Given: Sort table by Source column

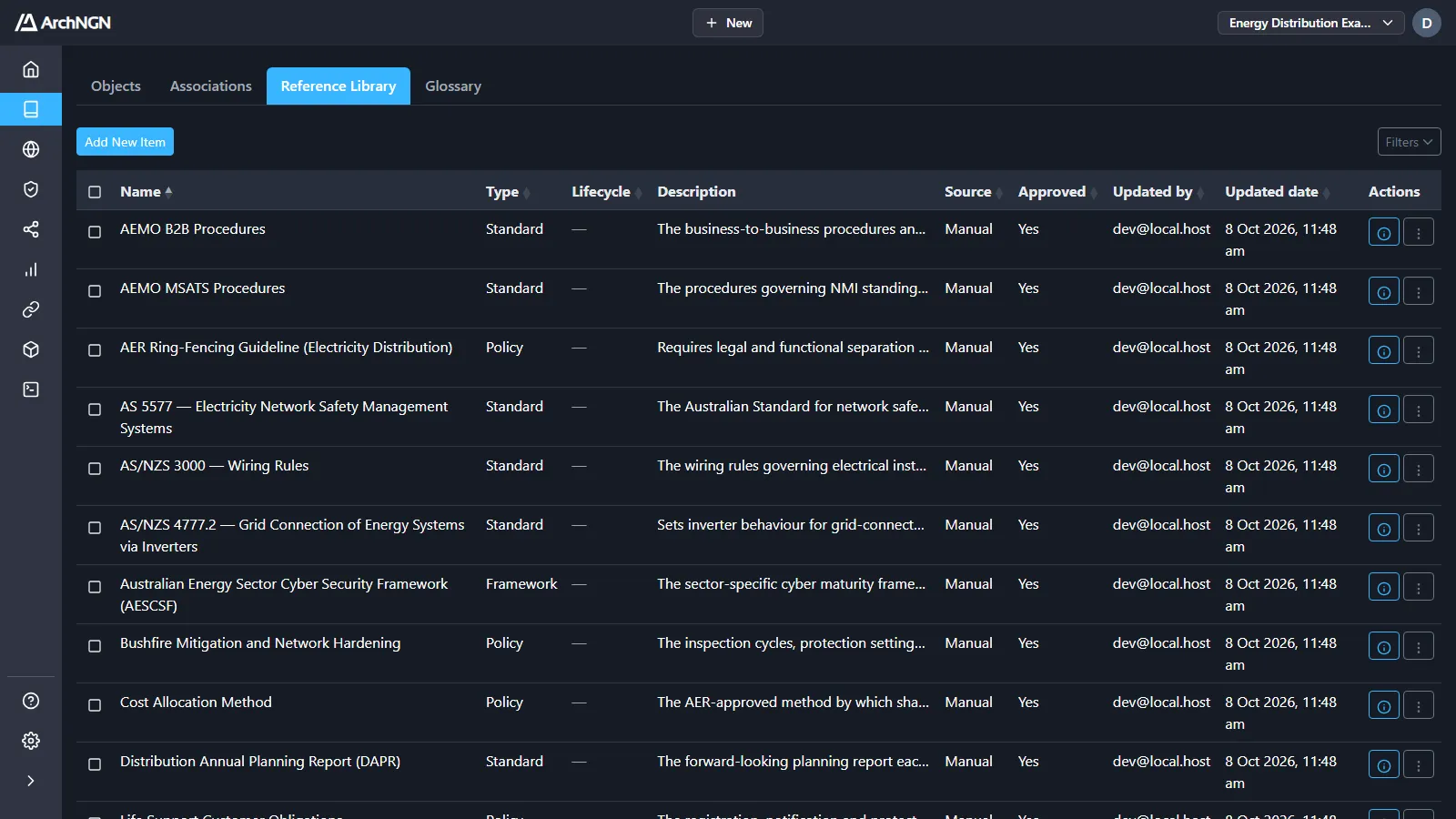Looking at the screenshot, I should (x=974, y=192).
